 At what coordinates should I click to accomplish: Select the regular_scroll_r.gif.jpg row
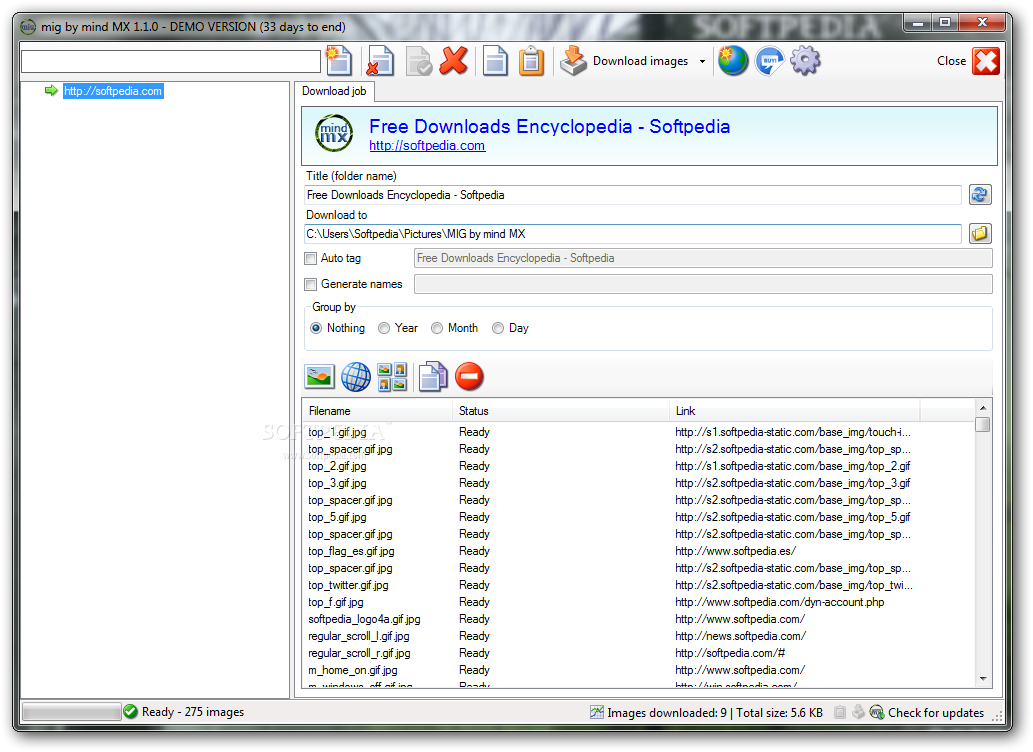(638, 653)
